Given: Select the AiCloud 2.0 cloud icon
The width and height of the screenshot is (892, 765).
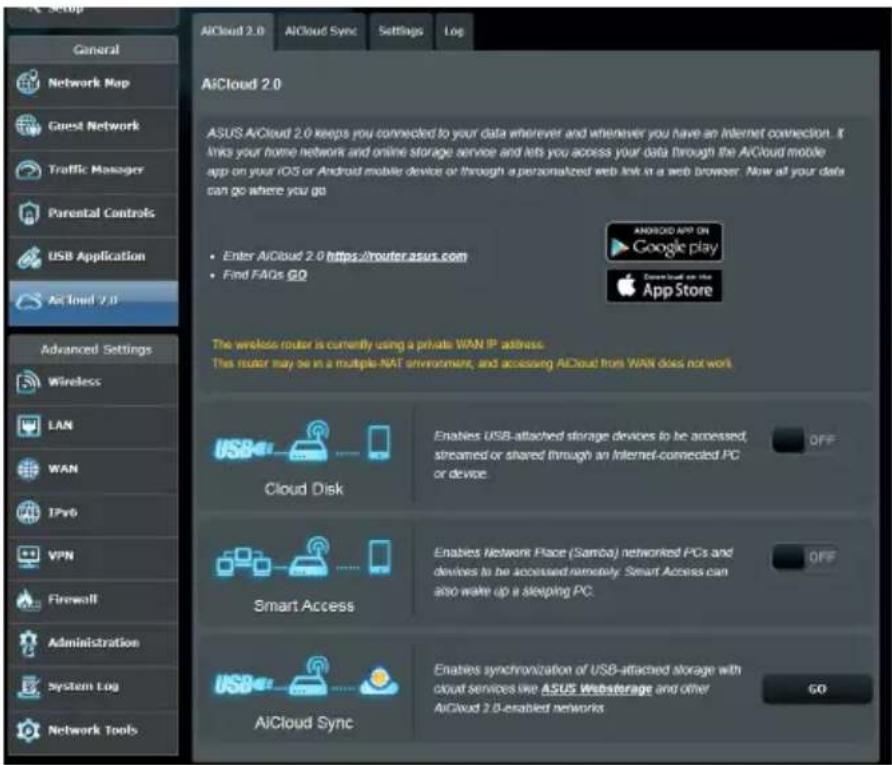Looking at the screenshot, I should (28, 300).
